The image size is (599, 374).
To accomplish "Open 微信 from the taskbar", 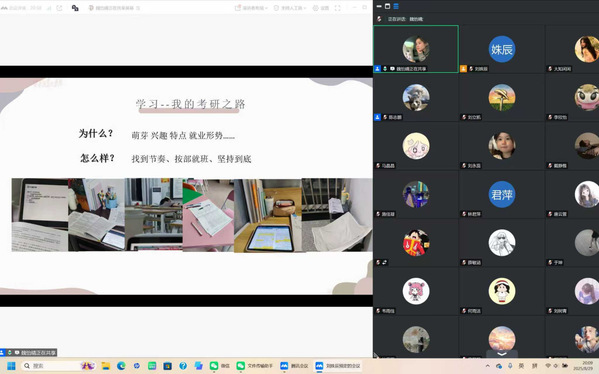I will [220, 366].
